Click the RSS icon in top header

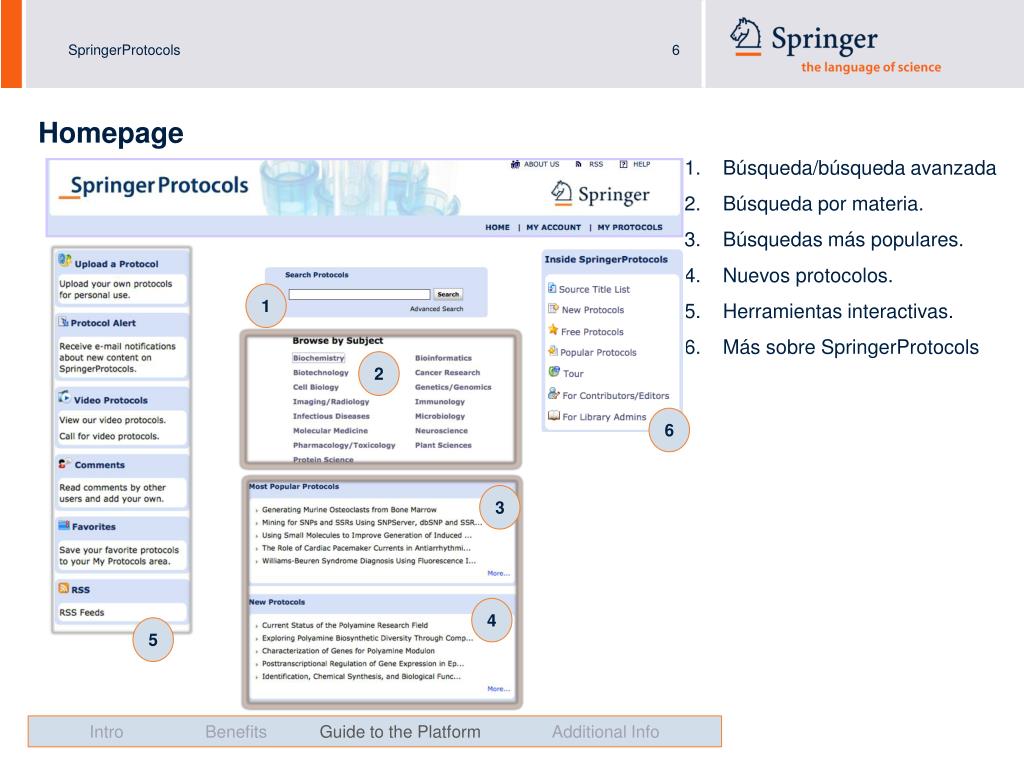(578, 164)
